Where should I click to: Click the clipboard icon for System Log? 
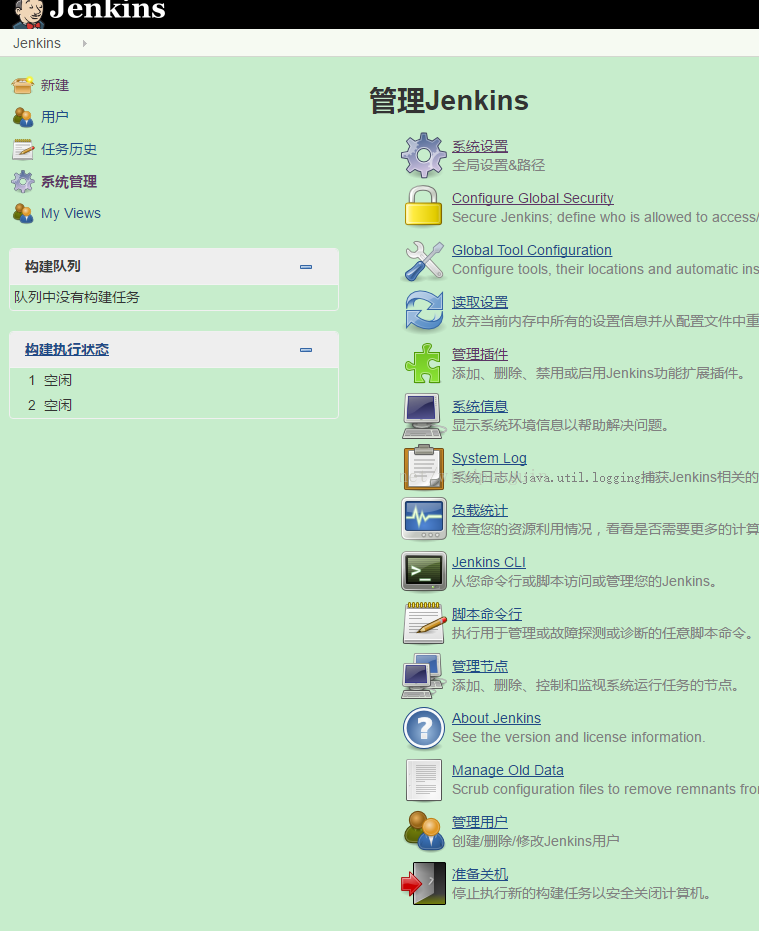[423, 467]
